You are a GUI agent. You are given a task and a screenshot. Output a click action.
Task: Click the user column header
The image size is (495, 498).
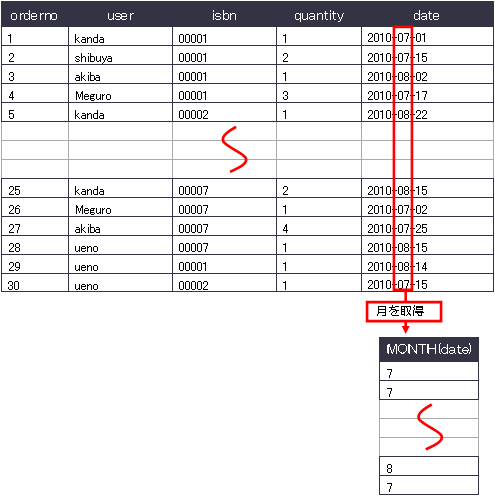(x=120, y=15)
